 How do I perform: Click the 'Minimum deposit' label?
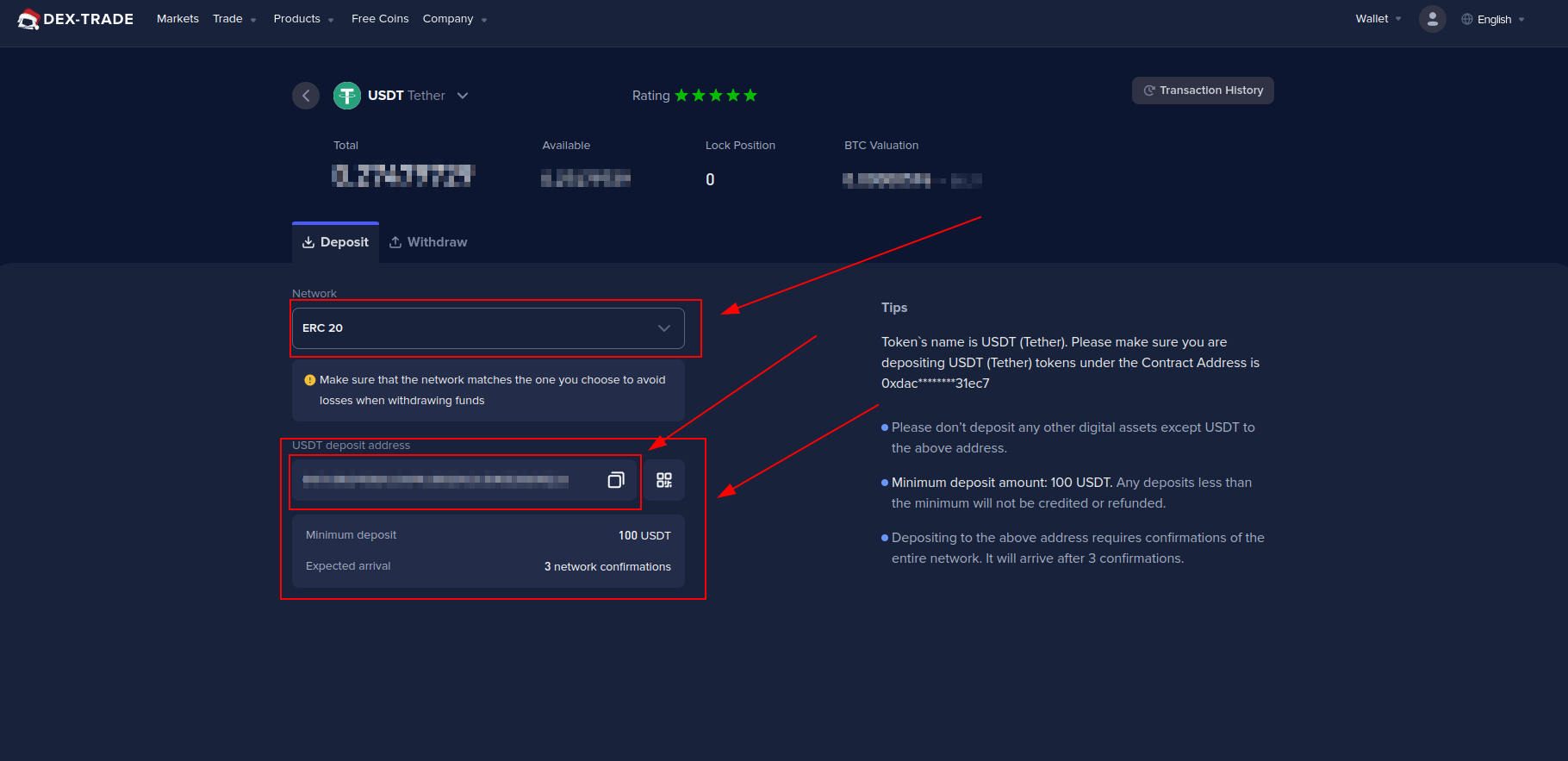click(352, 535)
